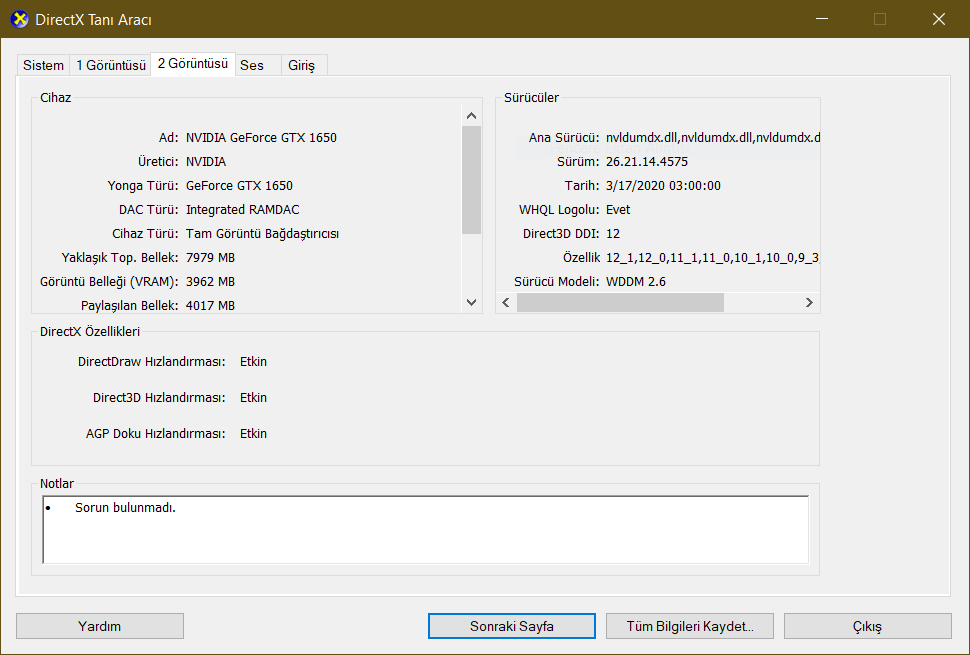Go to Sonraki Sayfa
This screenshot has width=970, height=655.
click(512, 626)
